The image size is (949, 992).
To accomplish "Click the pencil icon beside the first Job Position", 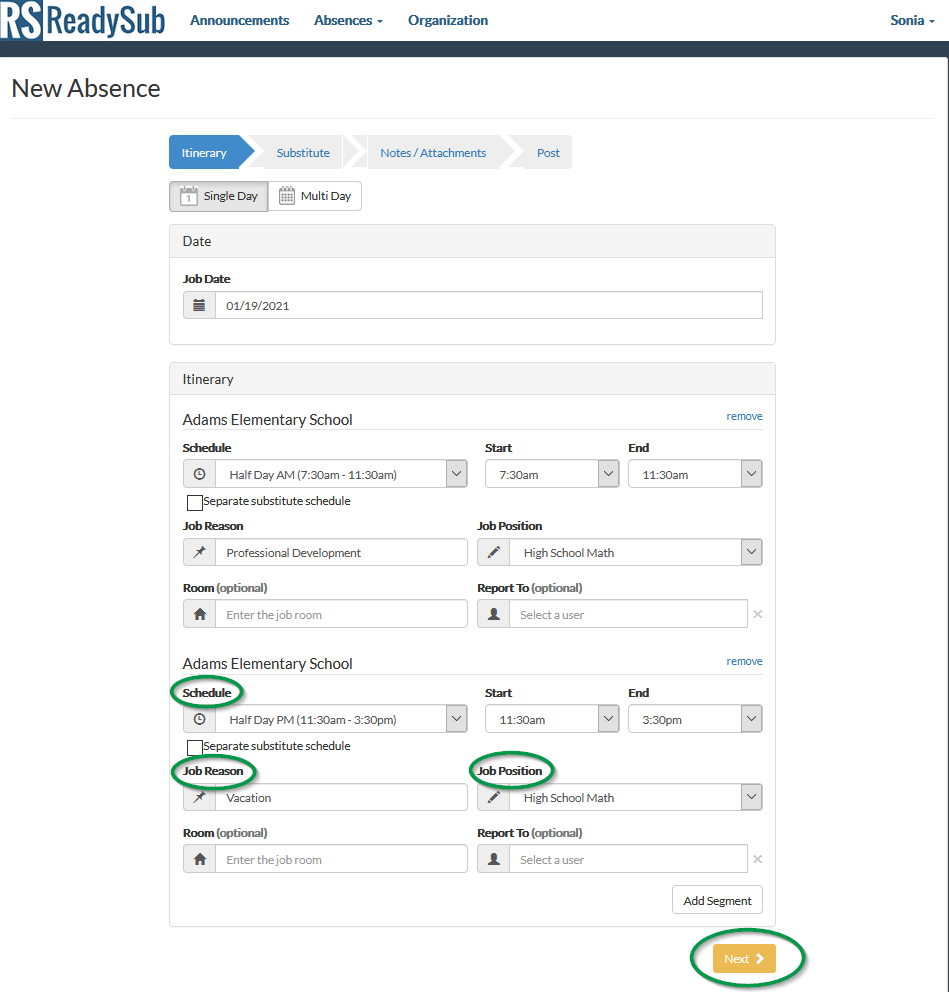I will [x=492, y=551].
